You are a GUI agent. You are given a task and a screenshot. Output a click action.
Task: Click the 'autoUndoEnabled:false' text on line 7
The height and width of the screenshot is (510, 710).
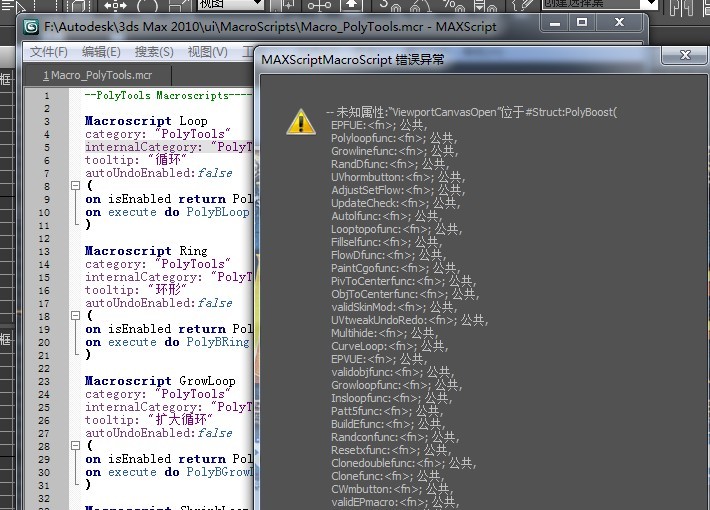158,173
